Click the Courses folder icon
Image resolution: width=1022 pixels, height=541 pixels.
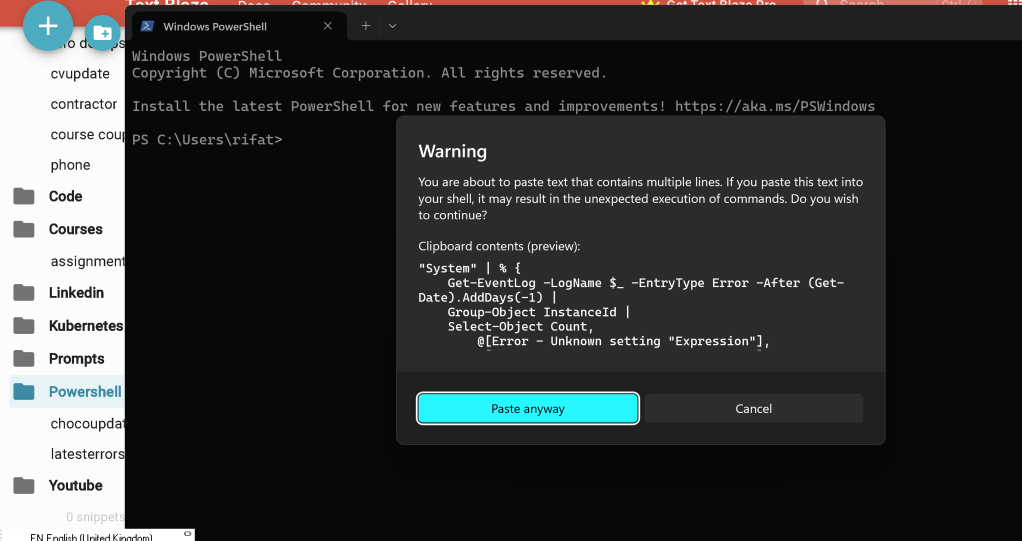point(23,229)
